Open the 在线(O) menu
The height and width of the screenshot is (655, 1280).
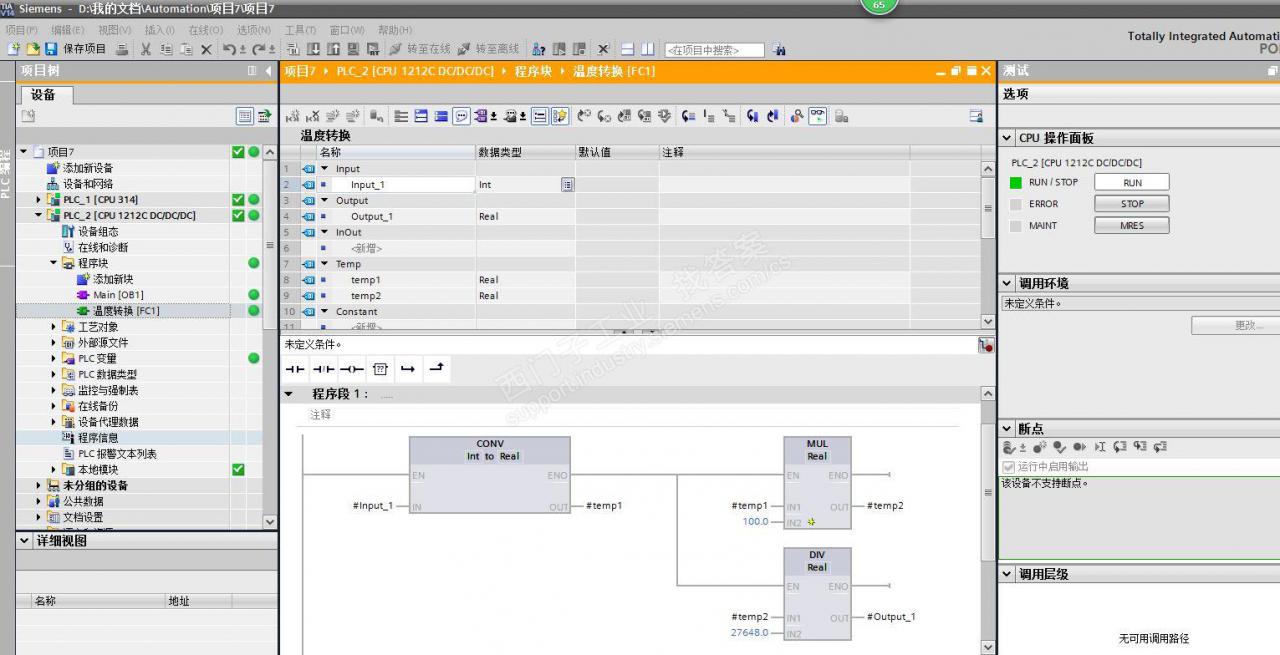tap(205, 30)
